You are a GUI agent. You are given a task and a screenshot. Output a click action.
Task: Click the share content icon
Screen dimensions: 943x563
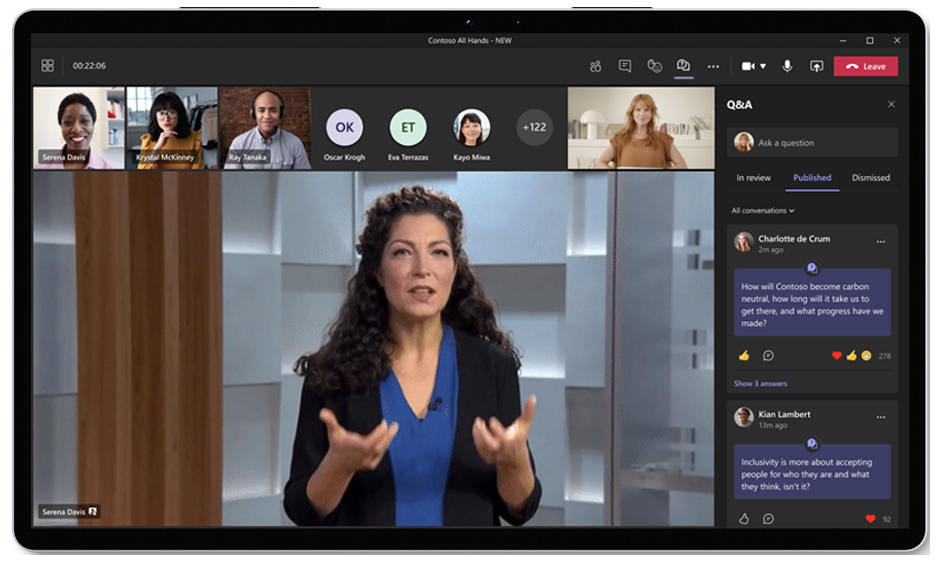pos(816,66)
